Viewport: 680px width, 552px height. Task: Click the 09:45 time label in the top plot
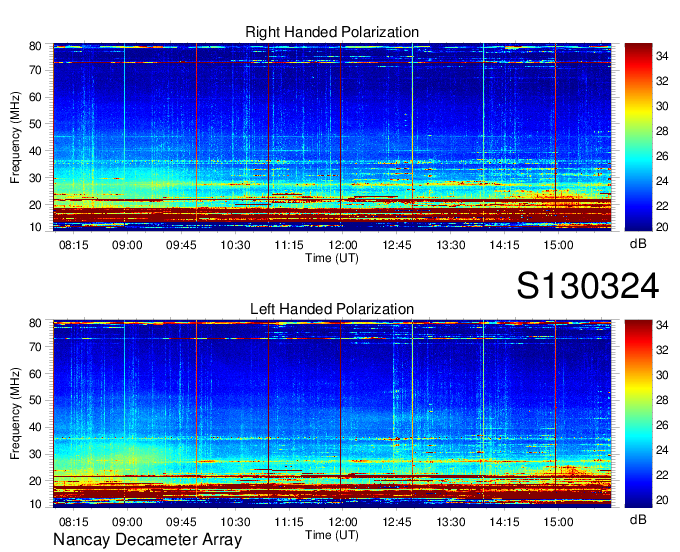(181, 245)
